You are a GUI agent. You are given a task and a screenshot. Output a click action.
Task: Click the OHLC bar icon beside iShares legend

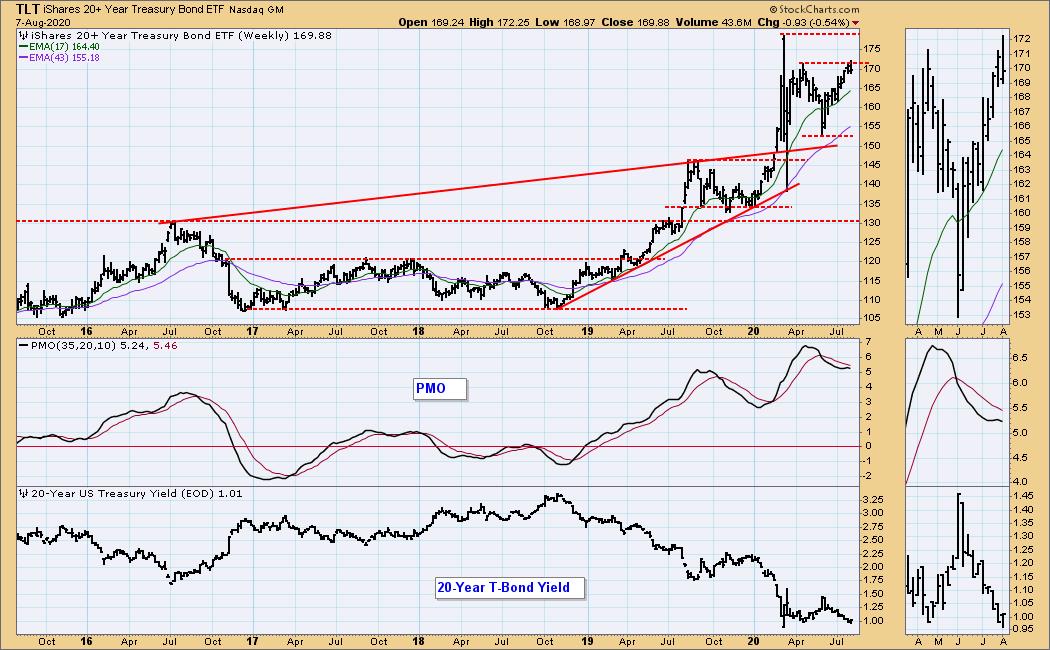[x=23, y=35]
